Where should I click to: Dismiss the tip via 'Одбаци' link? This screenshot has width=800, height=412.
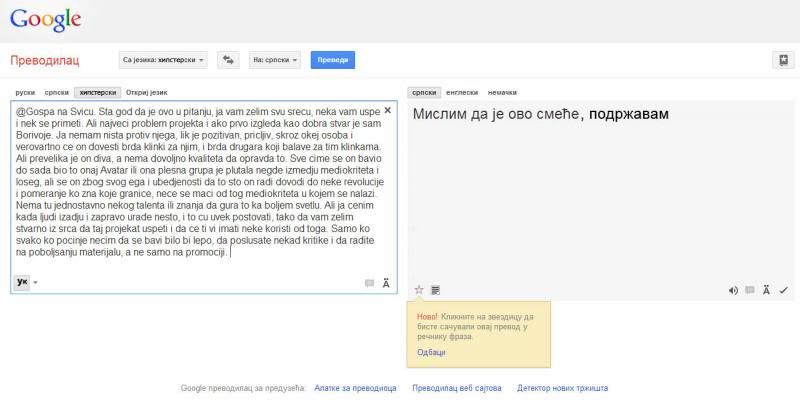432,353
